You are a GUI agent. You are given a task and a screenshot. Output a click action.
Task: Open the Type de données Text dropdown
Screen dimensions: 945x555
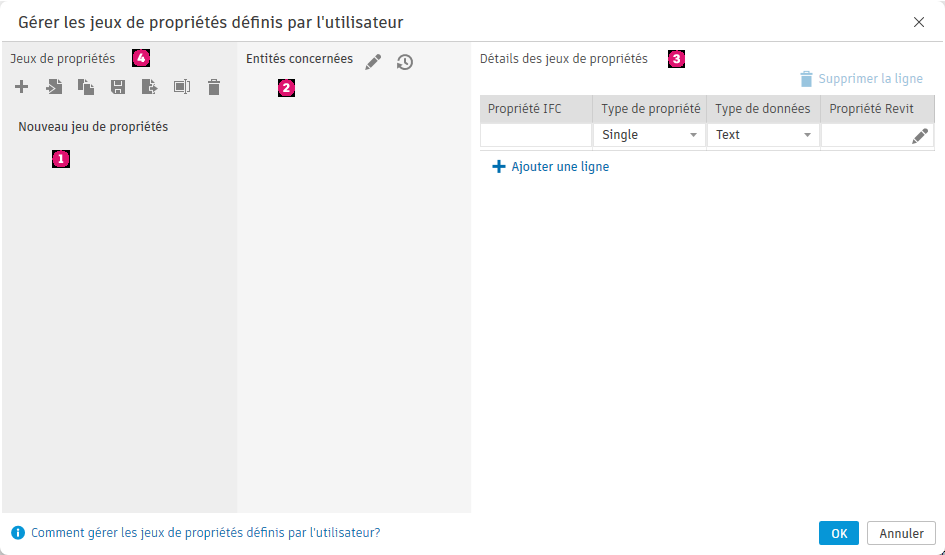pyautogui.click(x=763, y=135)
